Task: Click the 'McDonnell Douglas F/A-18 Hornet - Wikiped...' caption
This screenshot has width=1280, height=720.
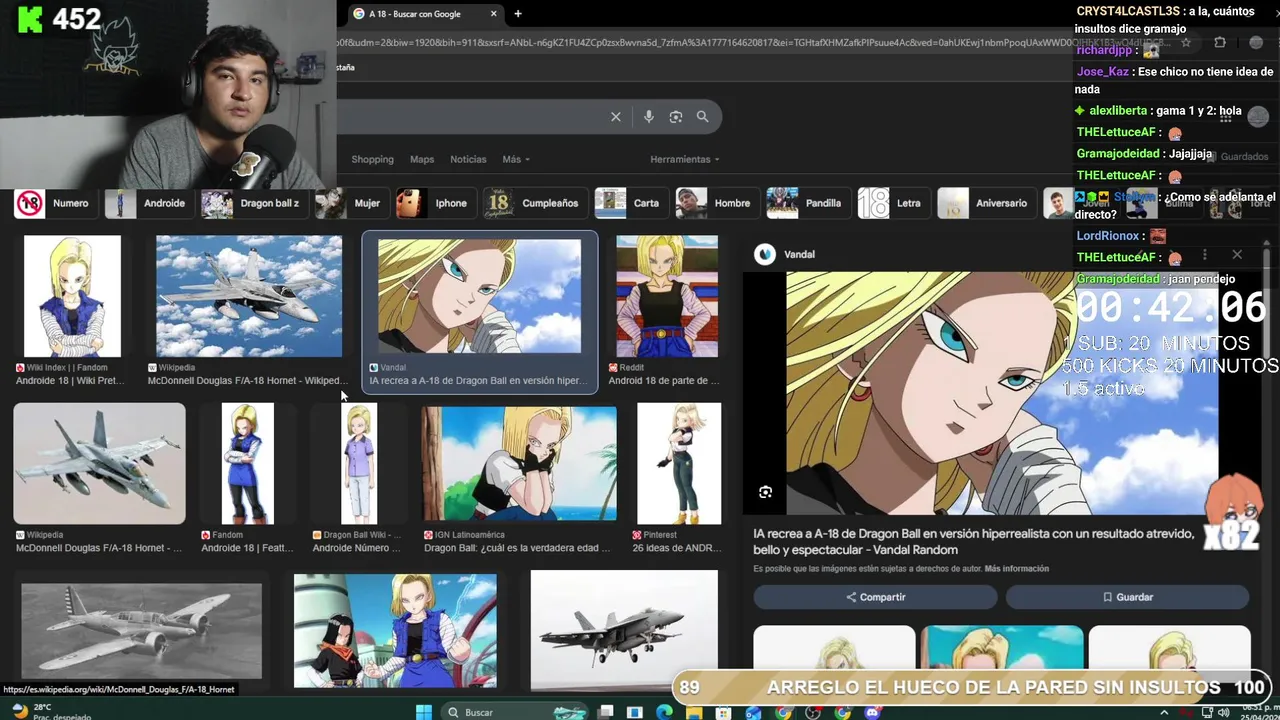Action: click(248, 381)
